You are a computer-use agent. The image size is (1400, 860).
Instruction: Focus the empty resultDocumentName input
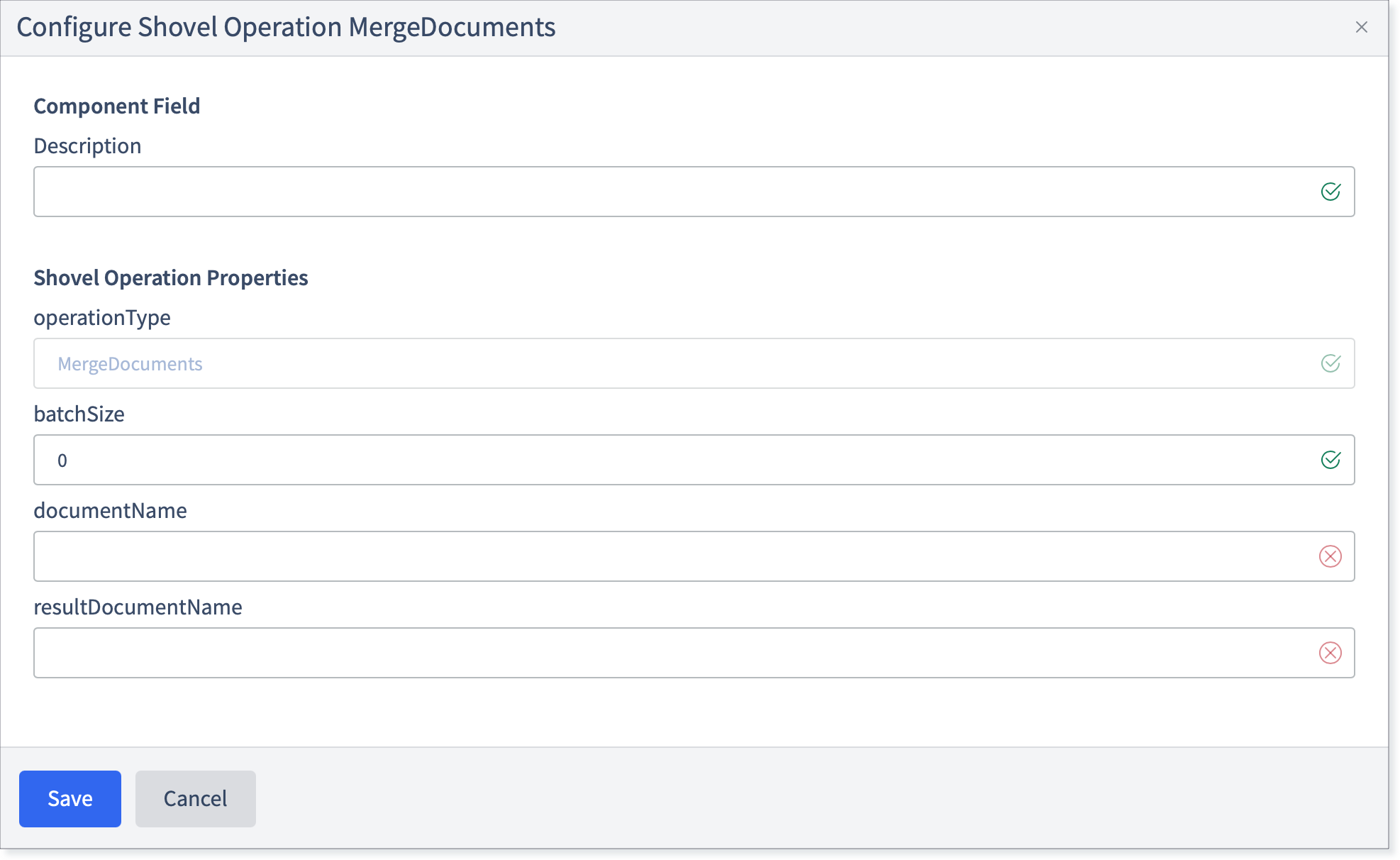point(694,653)
